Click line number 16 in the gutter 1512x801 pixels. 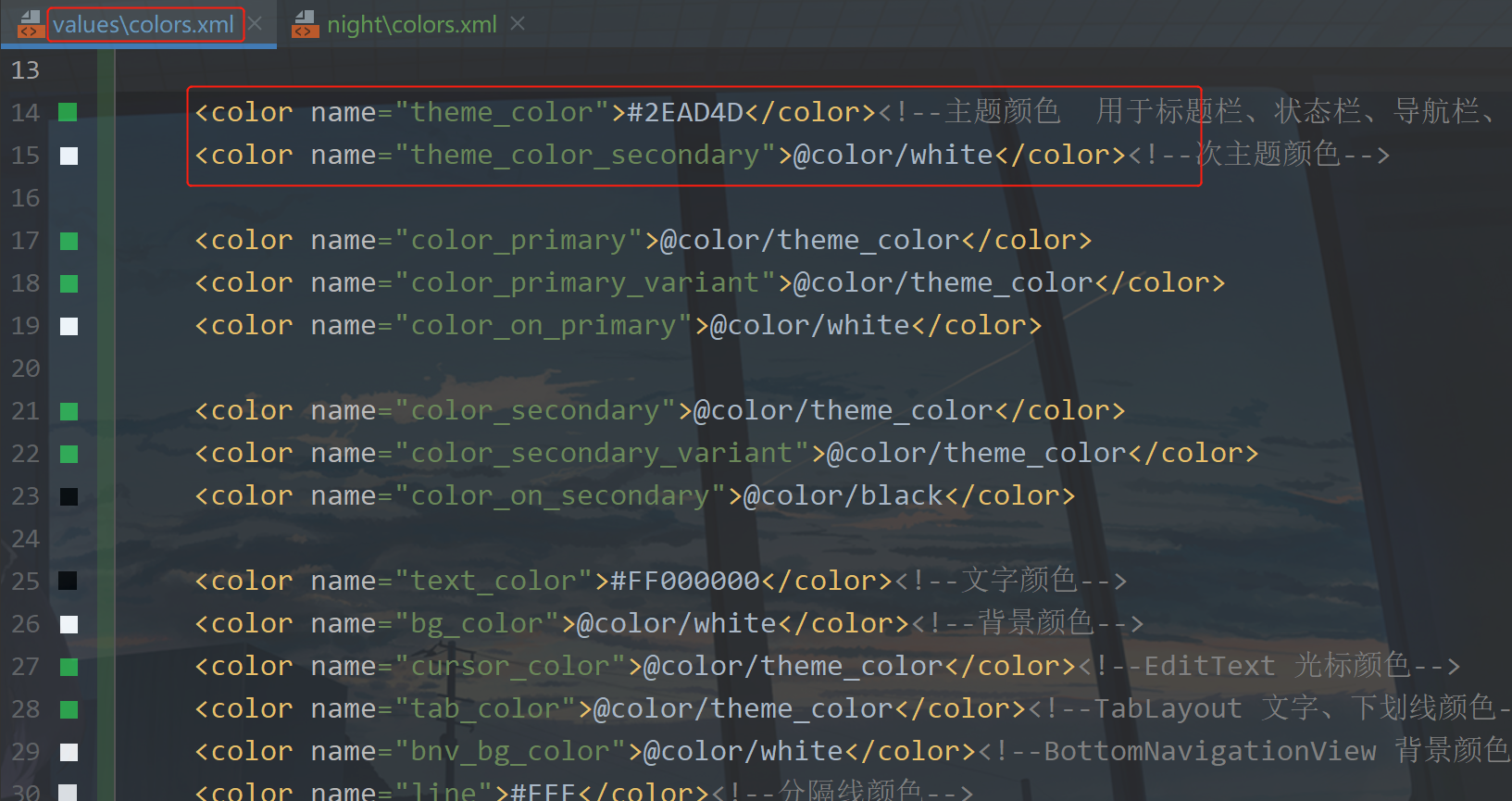click(26, 198)
